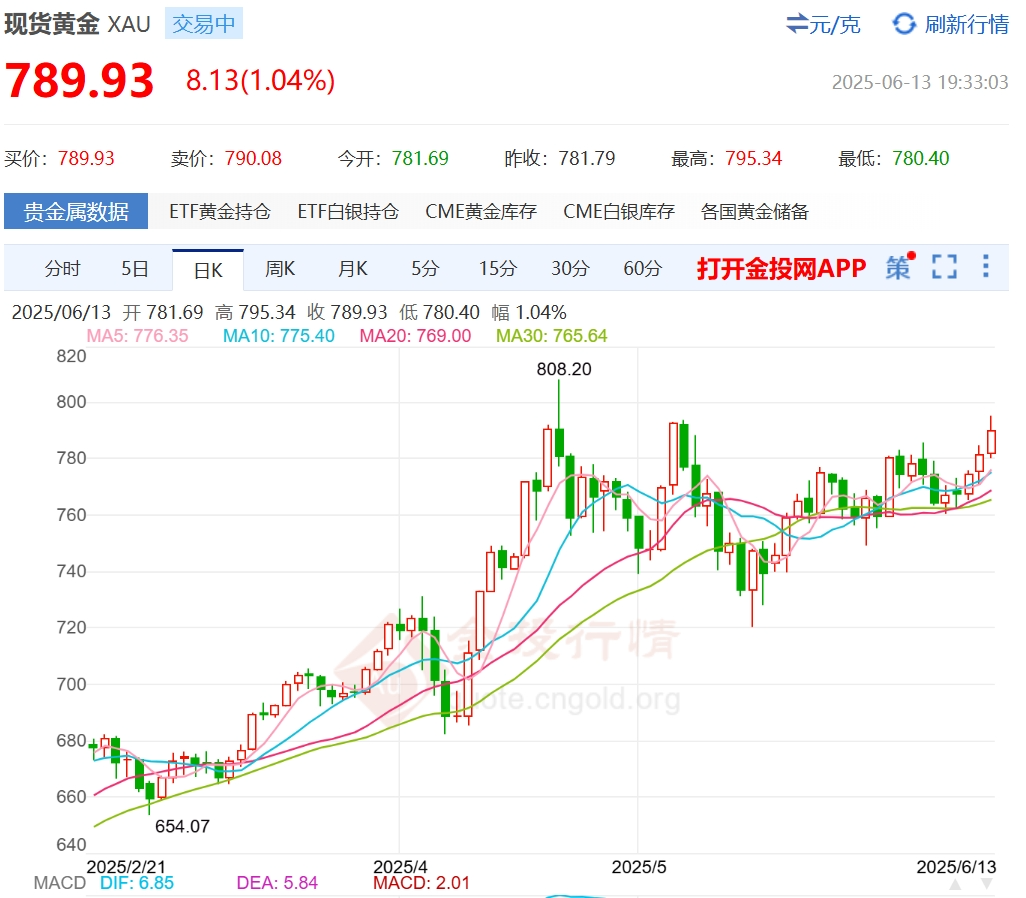Click the 元/克 unit text
This screenshot has height=898, width=1026.
point(834,25)
